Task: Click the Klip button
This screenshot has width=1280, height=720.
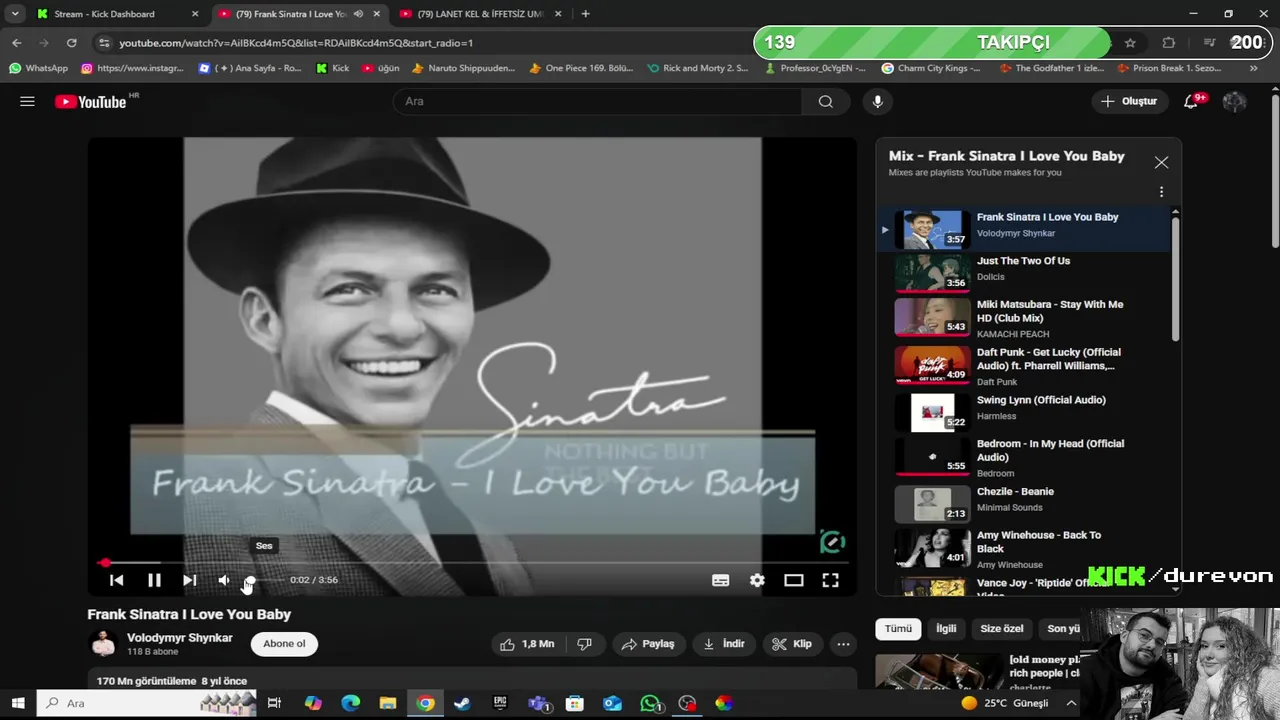Action: (792, 644)
